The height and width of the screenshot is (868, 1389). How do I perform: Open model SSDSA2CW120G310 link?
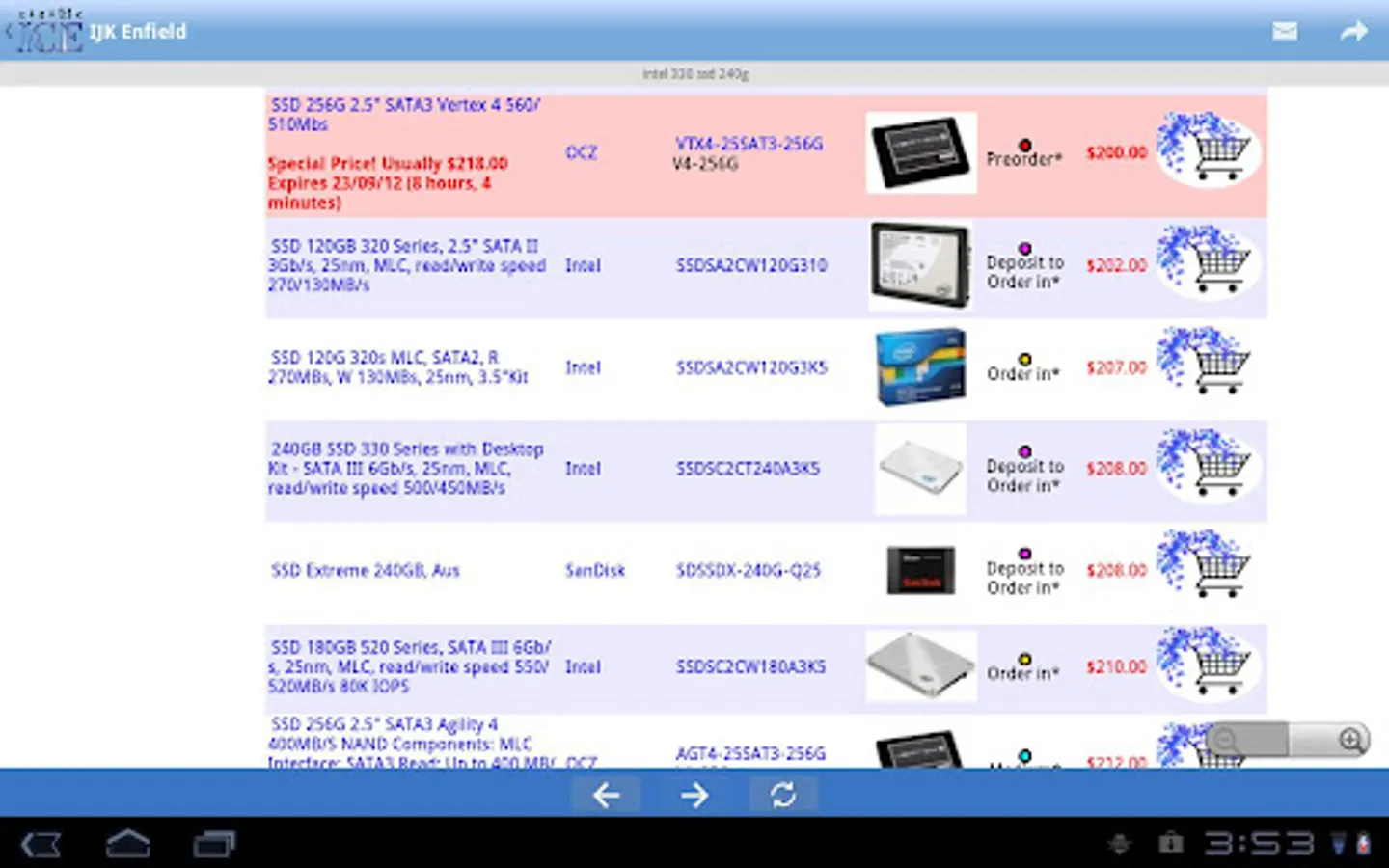750,265
